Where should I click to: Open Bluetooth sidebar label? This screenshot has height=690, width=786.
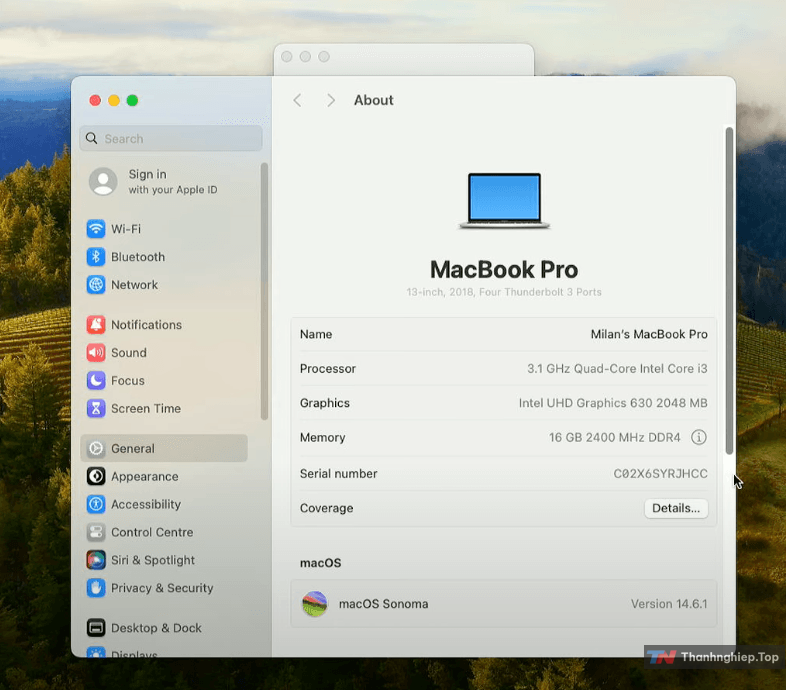138,257
